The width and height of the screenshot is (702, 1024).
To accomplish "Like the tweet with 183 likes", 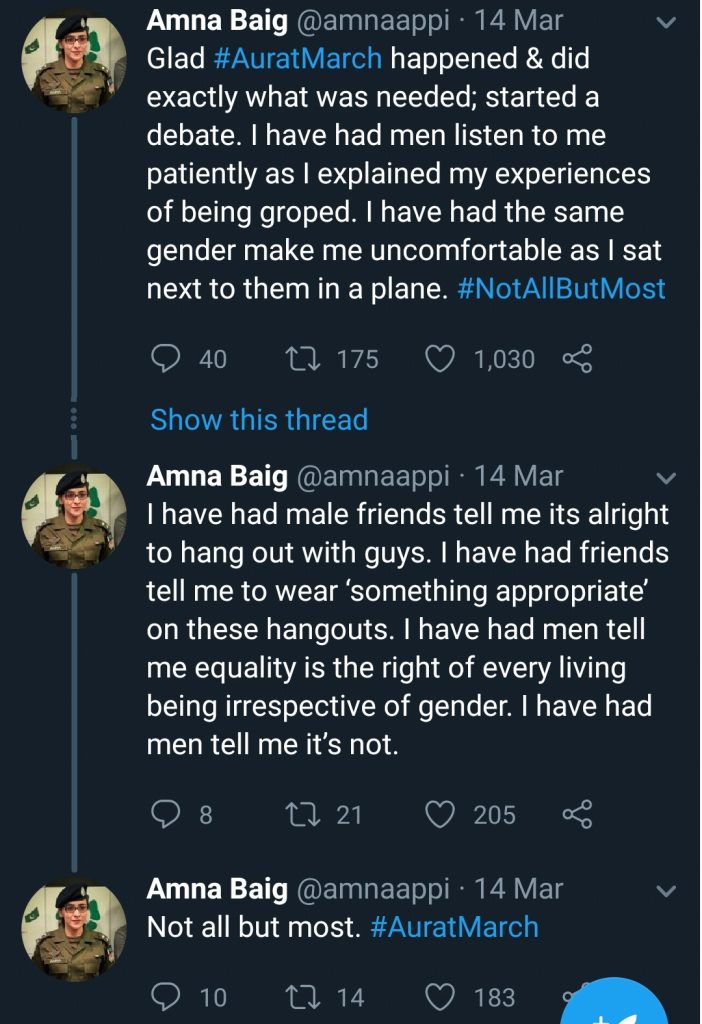I will pos(440,997).
